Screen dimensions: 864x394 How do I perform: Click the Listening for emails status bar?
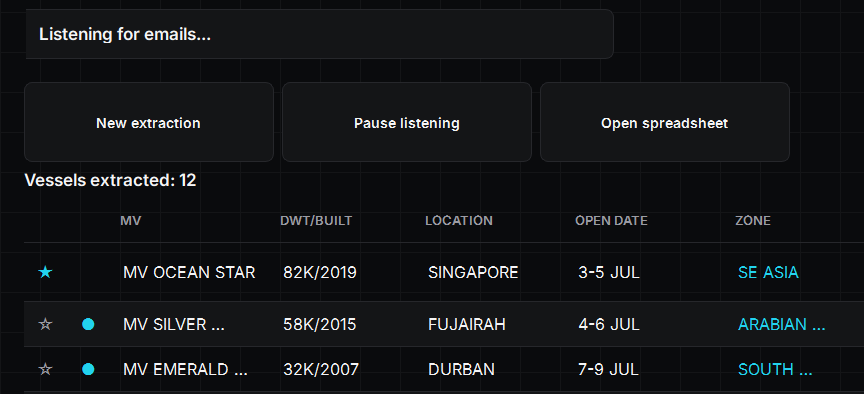(x=320, y=34)
